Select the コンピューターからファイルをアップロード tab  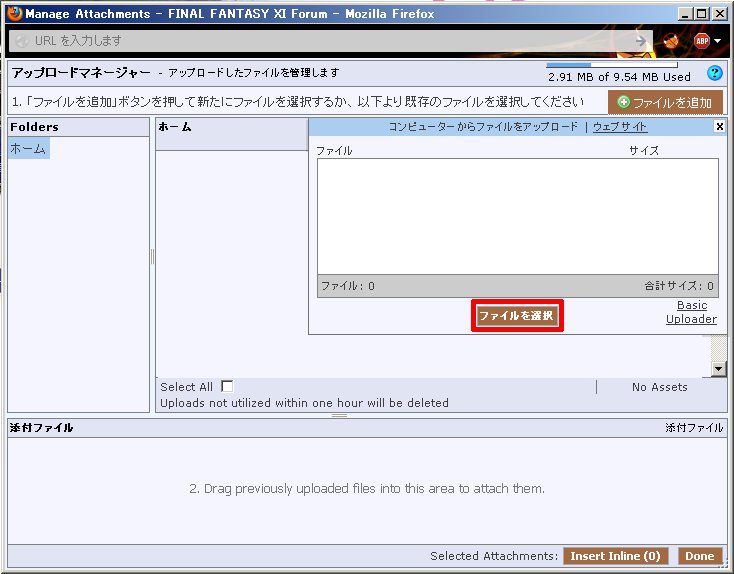[483, 127]
